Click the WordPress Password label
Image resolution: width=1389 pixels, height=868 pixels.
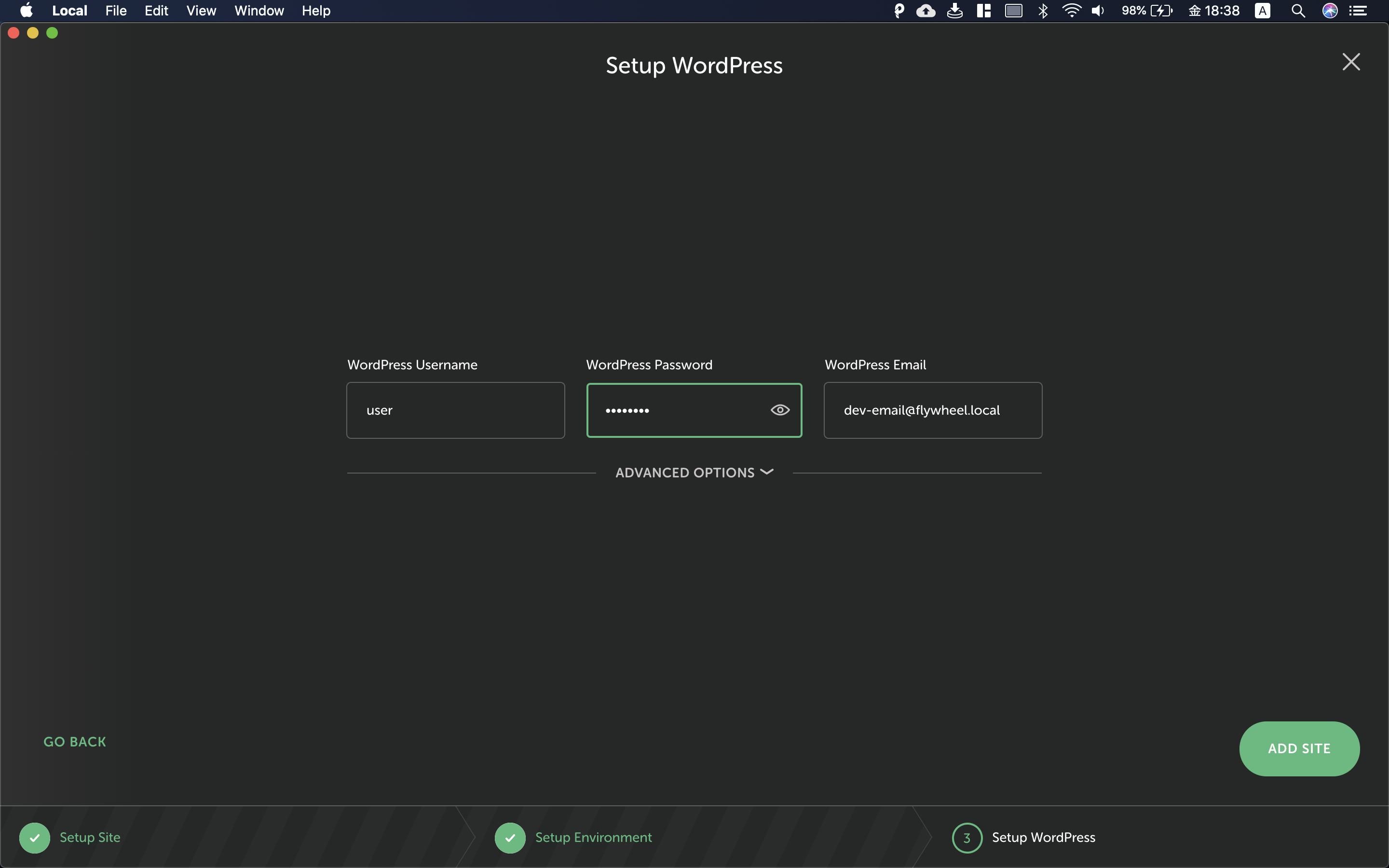click(649, 365)
